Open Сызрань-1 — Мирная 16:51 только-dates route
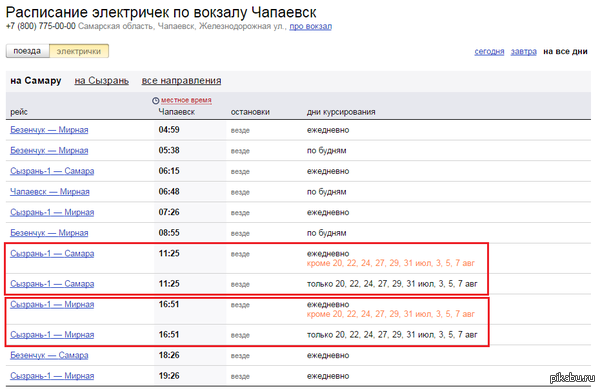600x389 pixels. click(52, 335)
